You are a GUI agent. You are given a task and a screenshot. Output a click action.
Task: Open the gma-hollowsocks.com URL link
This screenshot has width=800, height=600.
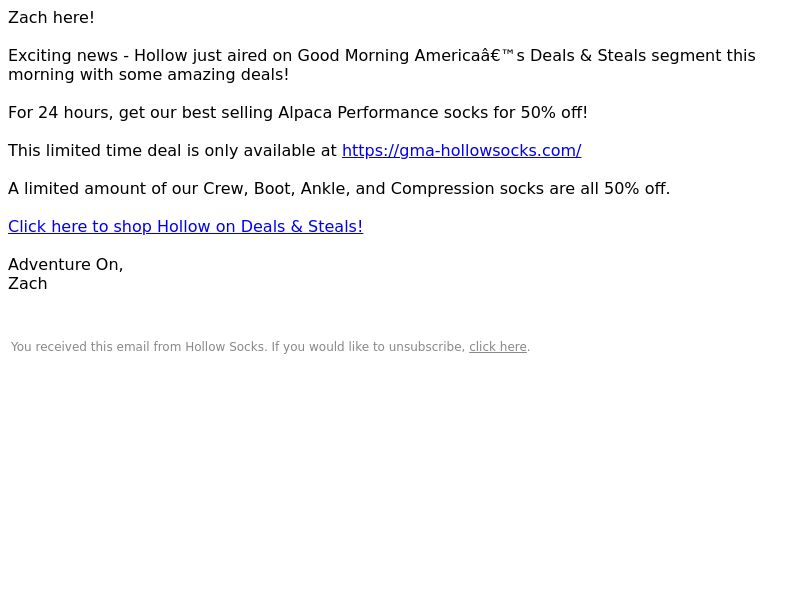click(461, 151)
